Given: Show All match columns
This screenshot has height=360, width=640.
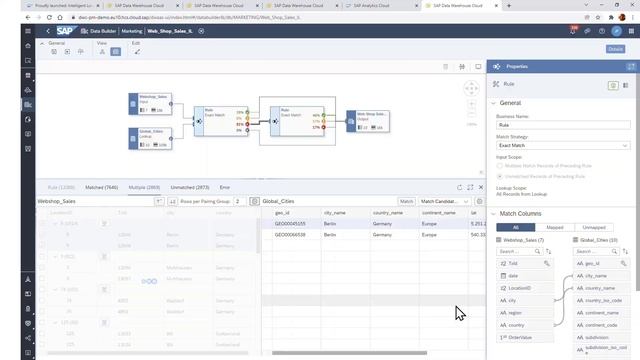Looking at the screenshot, I should click(516, 227).
